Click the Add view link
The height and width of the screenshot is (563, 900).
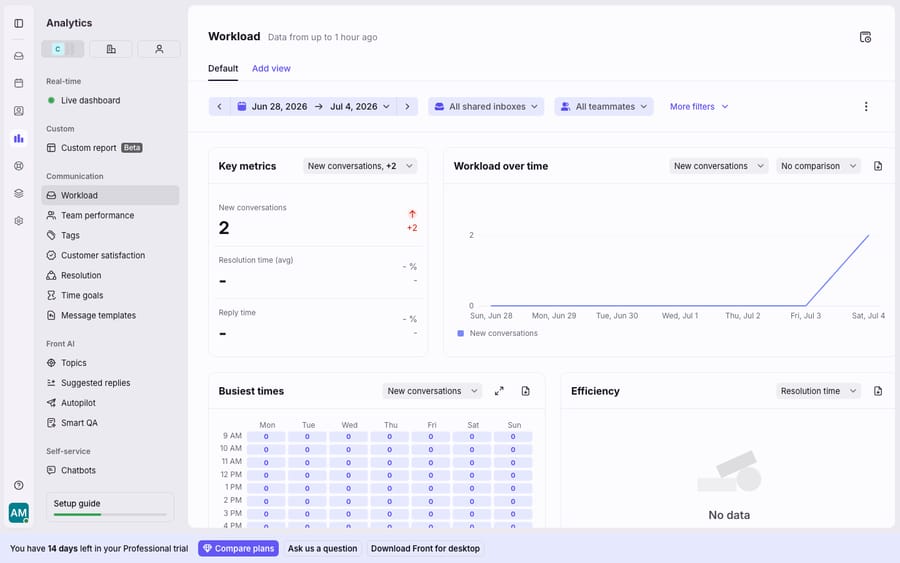pos(271,68)
